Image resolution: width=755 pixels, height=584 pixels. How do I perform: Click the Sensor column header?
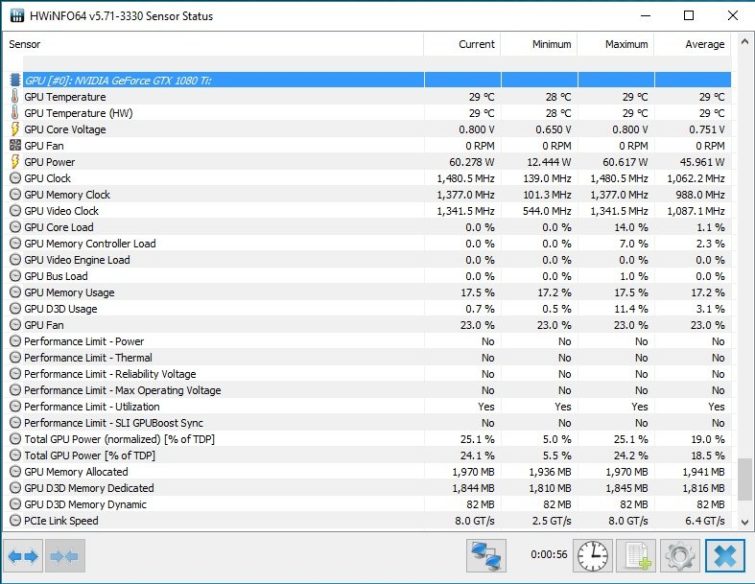coord(213,44)
